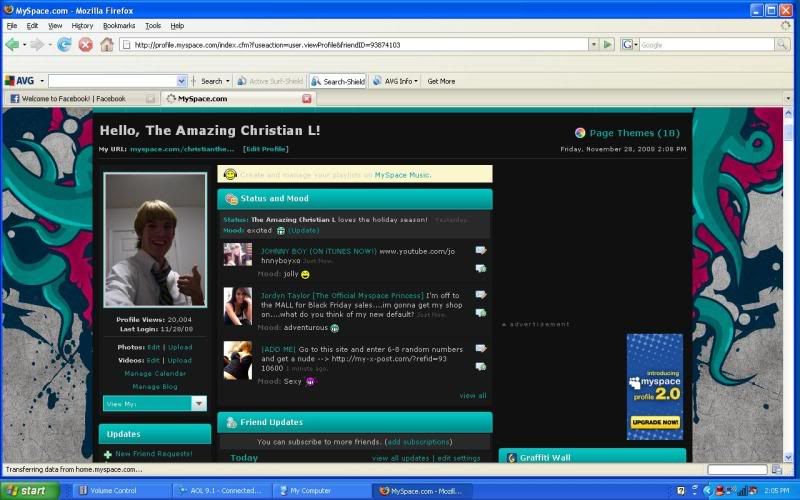Click the Edit Profile link
This screenshot has height=500, width=800.
[x=266, y=149]
